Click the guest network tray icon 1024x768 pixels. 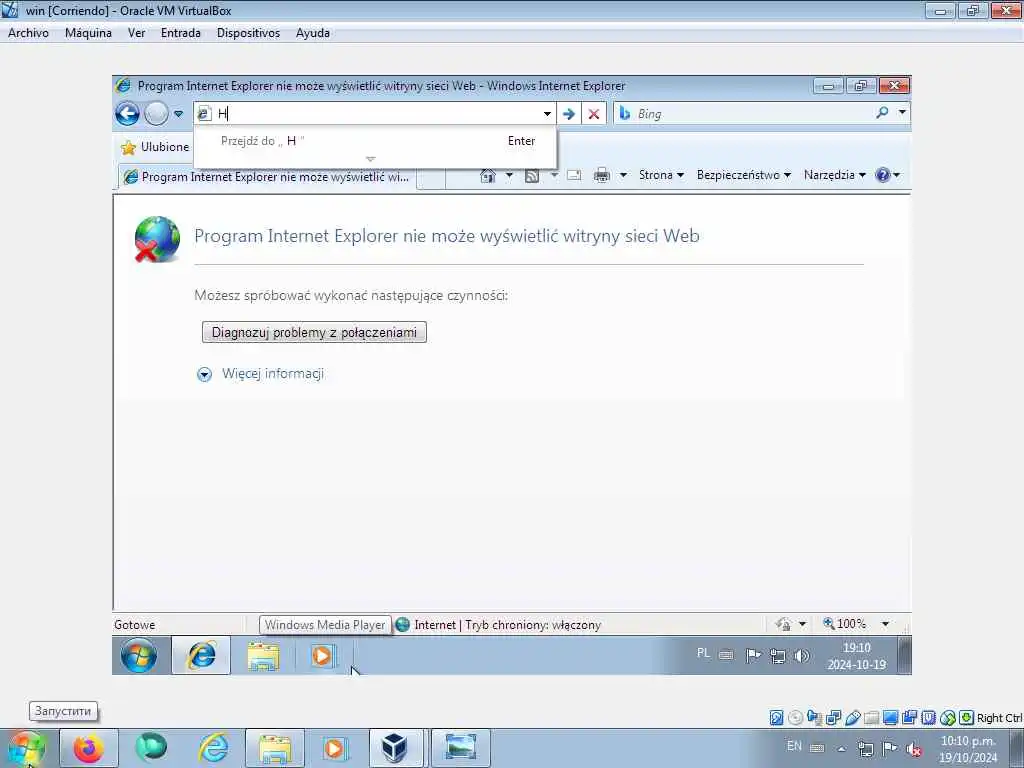(777, 656)
